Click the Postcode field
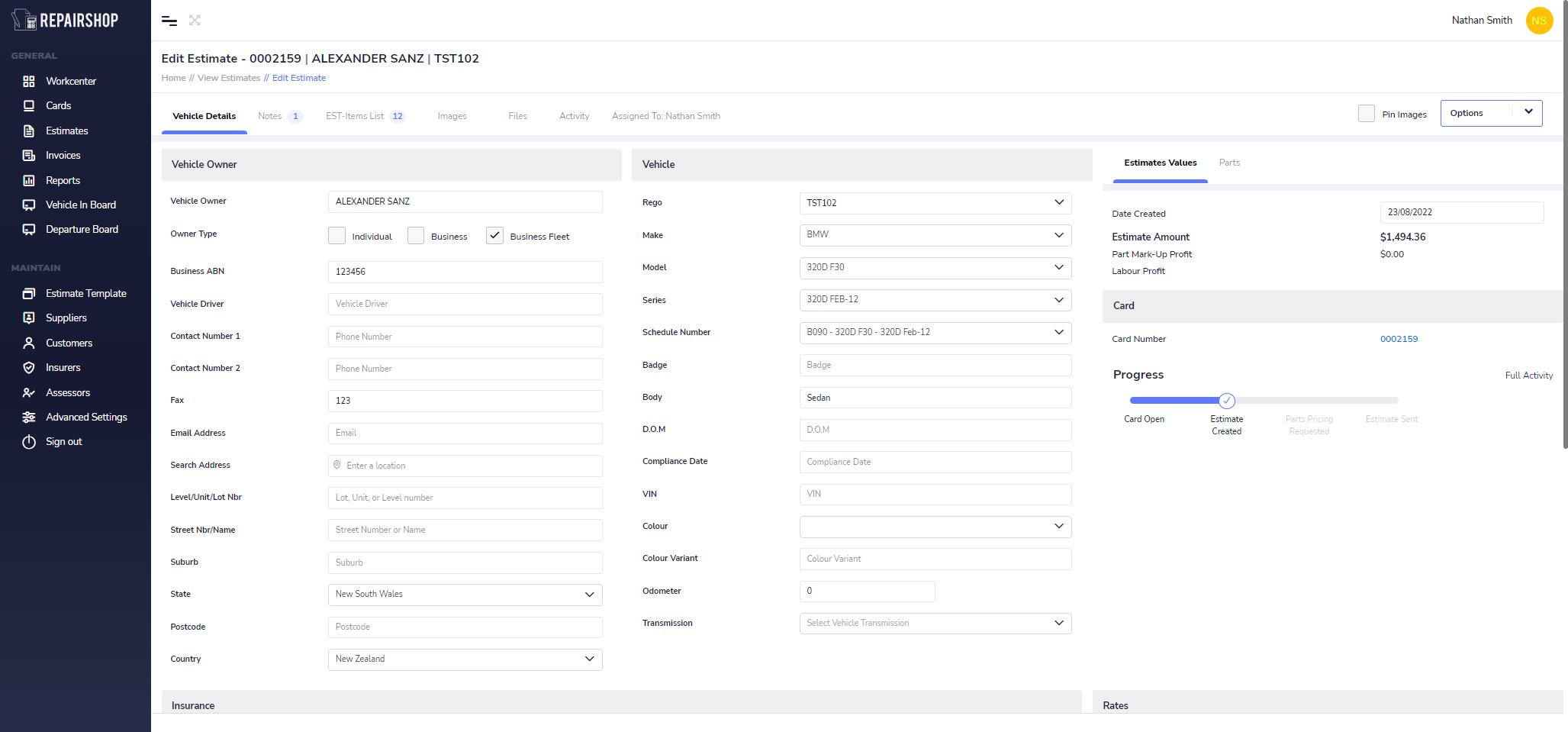The height and width of the screenshot is (732, 1568). tap(465, 627)
